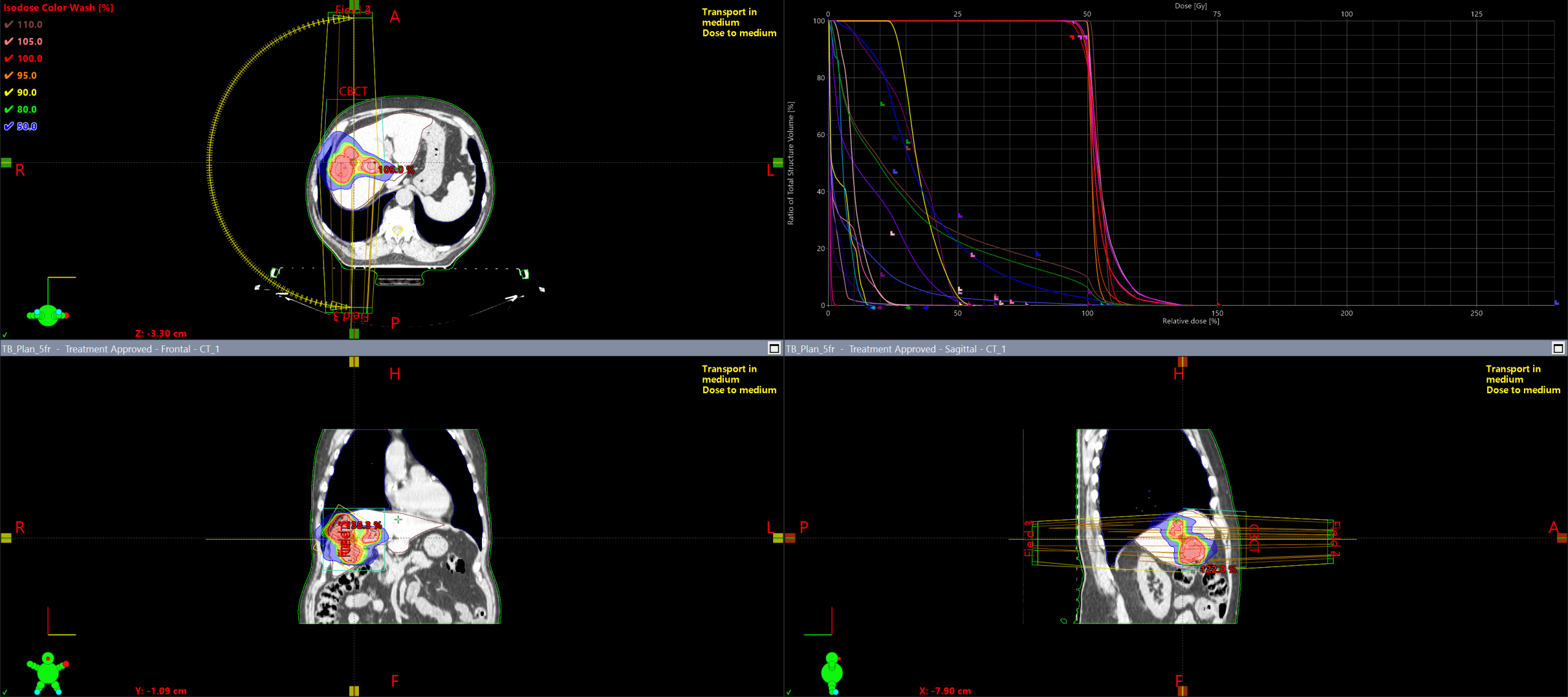
Task: Click the patient orientation figure in transversal view
Action: pyautogui.click(x=48, y=315)
